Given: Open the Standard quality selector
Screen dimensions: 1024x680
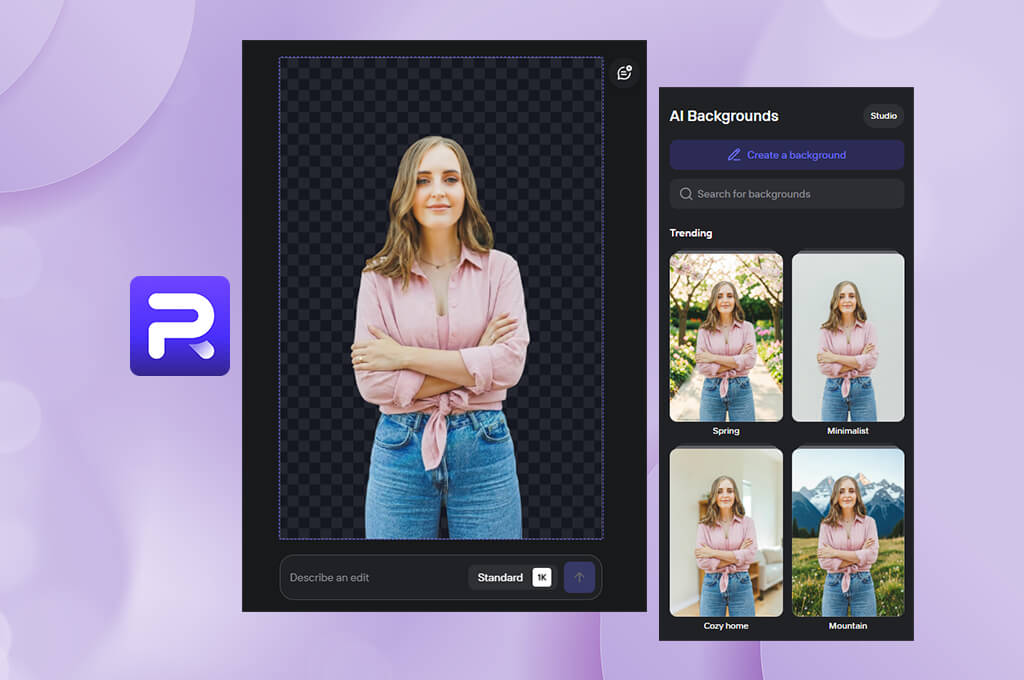Looking at the screenshot, I should coord(511,577).
